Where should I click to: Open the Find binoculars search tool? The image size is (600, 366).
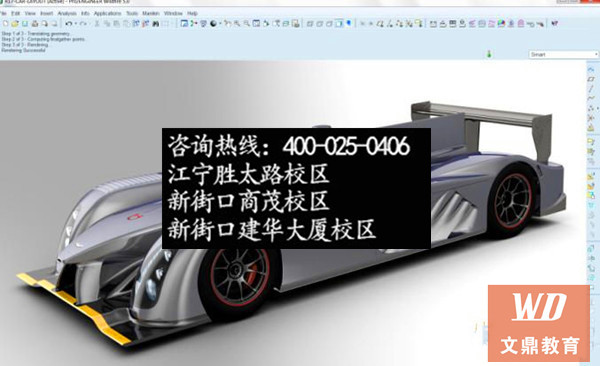click(x=156, y=24)
